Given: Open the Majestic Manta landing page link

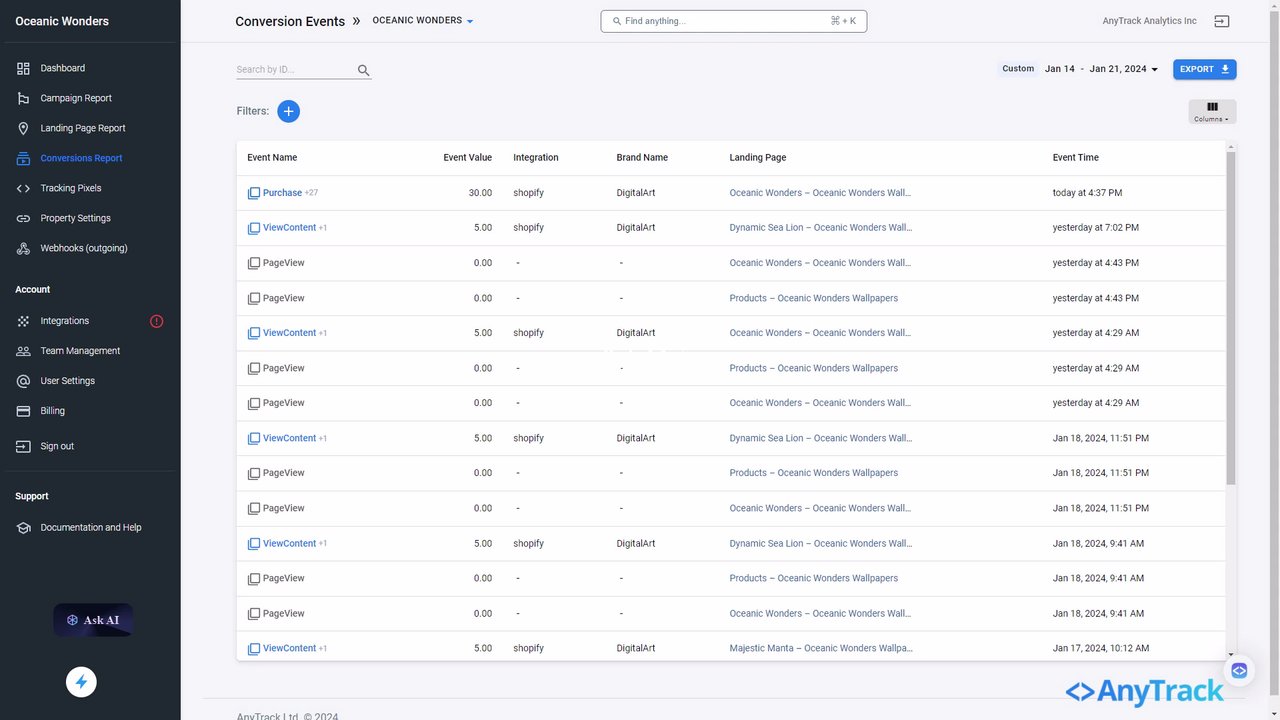Looking at the screenshot, I should click(x=820, y=648).
